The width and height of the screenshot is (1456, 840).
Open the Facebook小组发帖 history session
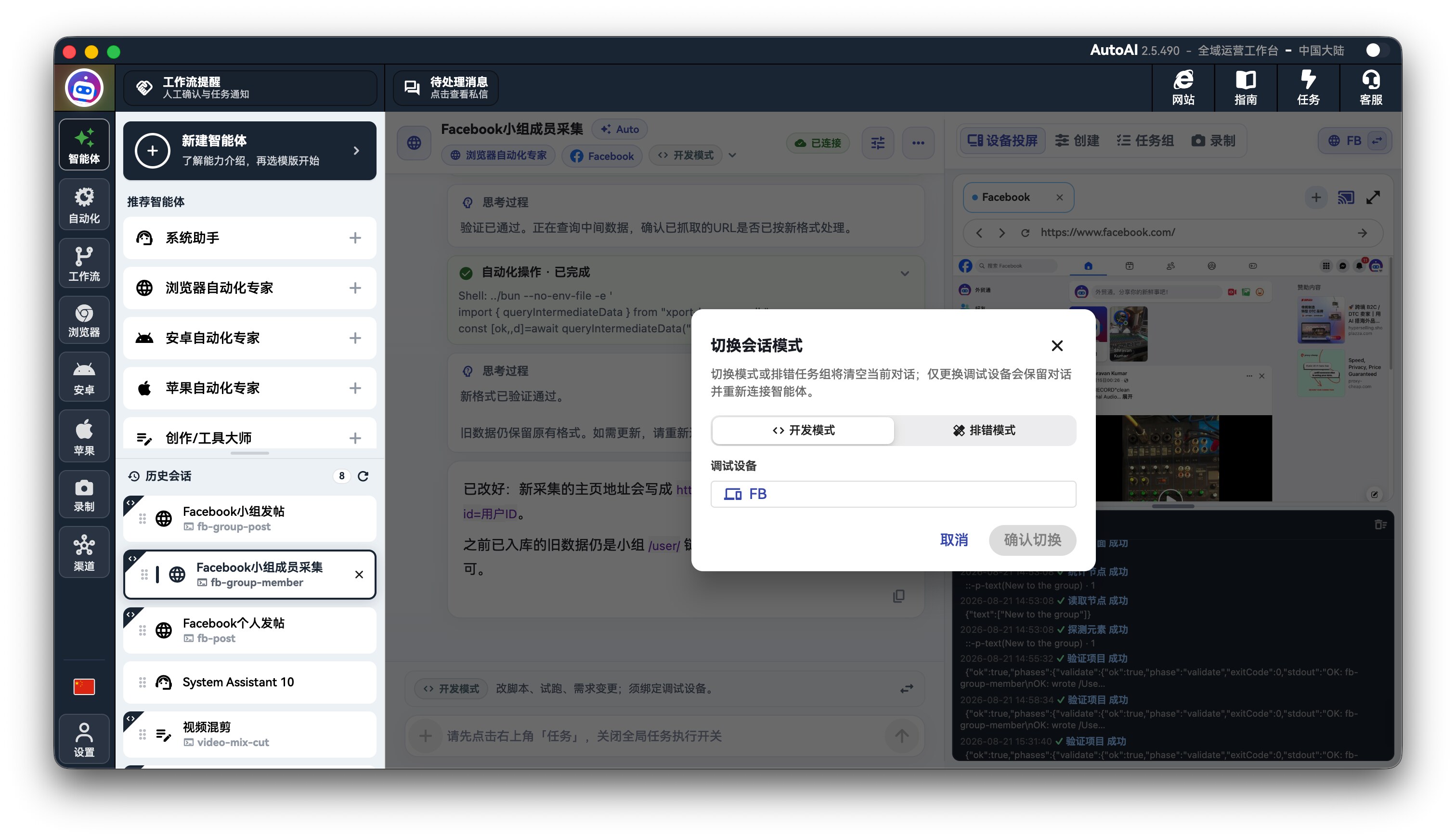(x=250, y=519)
